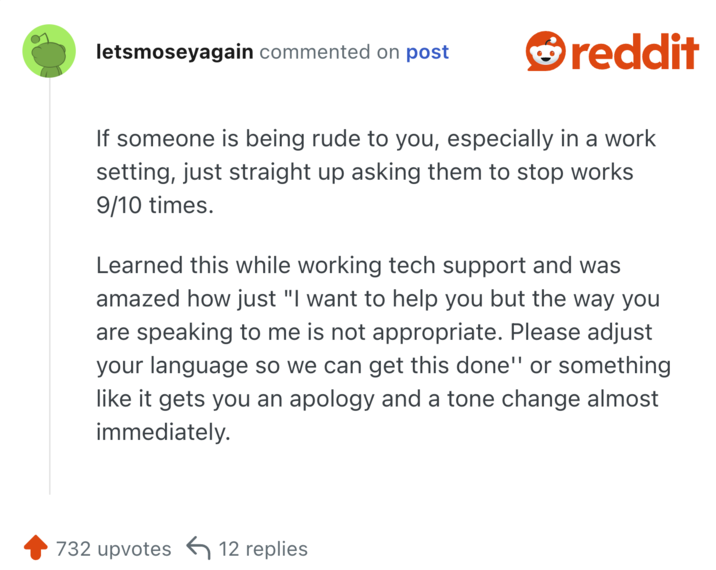
Task: Collapse the comment via the vertical thread line
Action: [49, 300]
